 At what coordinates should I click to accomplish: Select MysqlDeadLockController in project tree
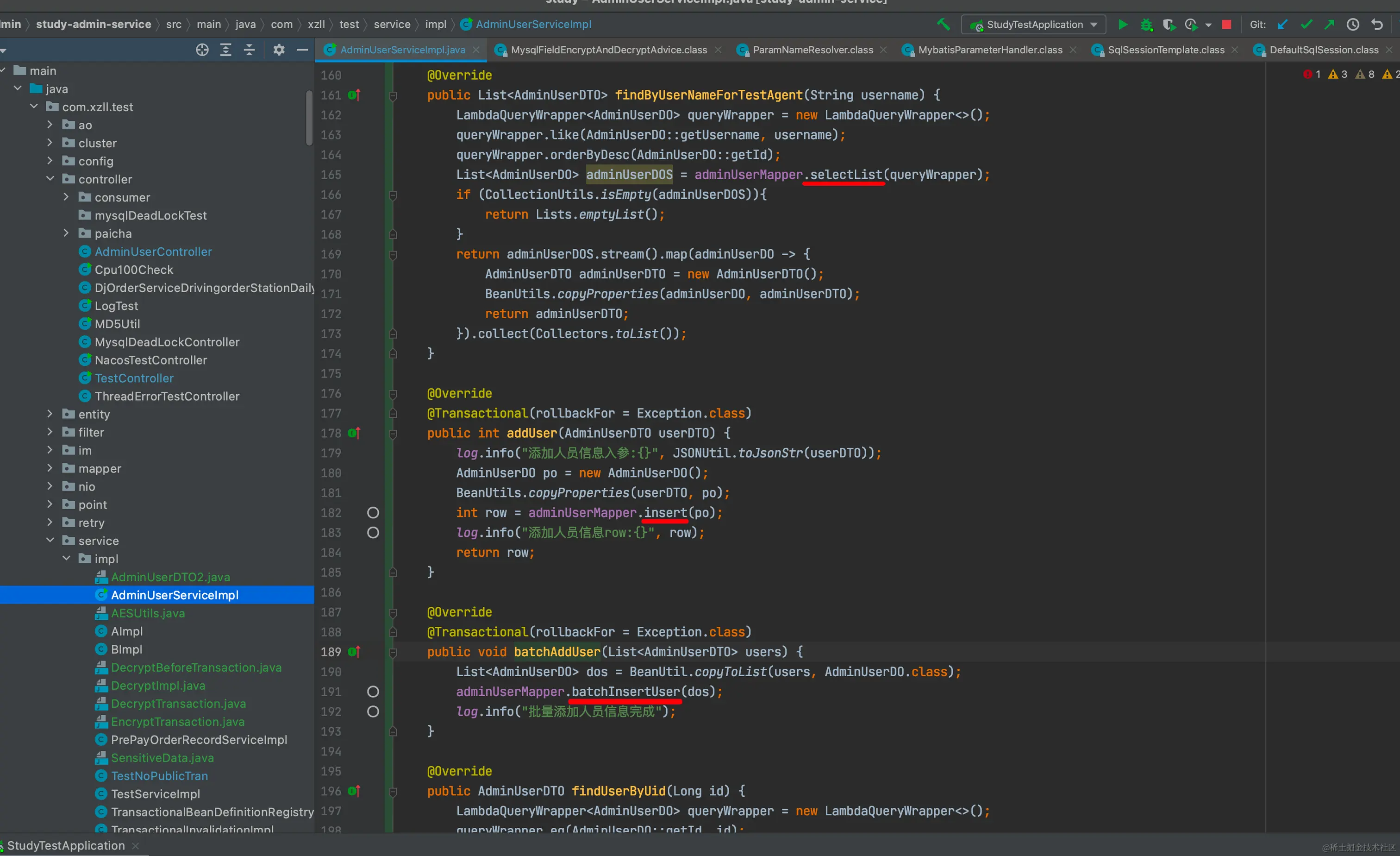point(167,342)
